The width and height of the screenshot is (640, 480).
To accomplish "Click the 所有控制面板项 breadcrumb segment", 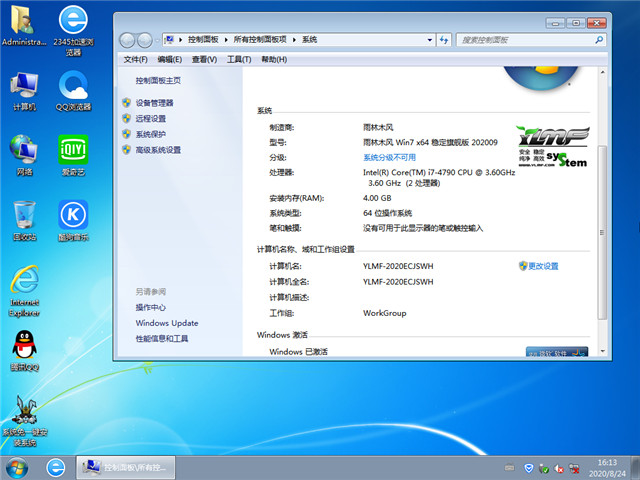I will (x=260, y=40).
